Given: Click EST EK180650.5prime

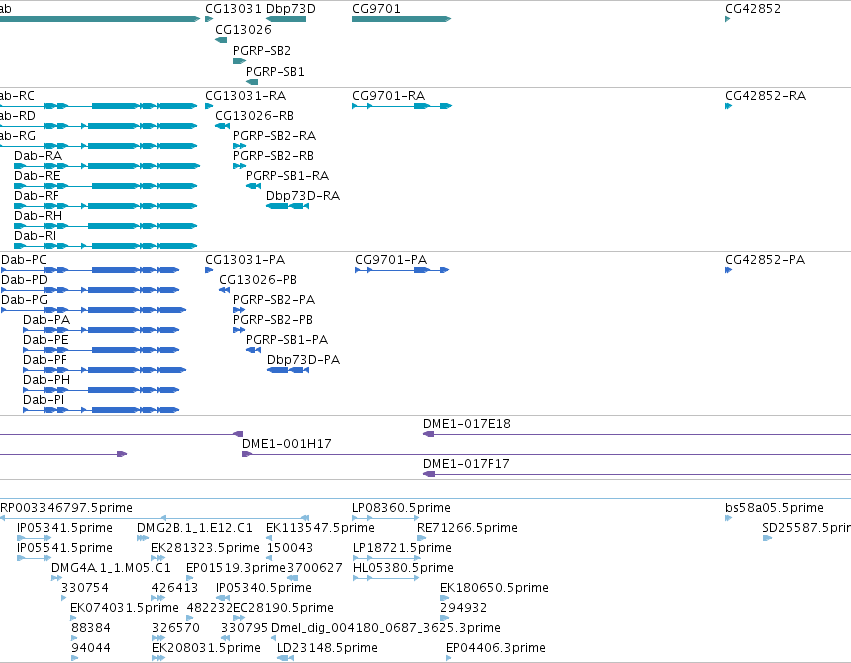Looking at the screenshot, I should [x=494, y=588].
